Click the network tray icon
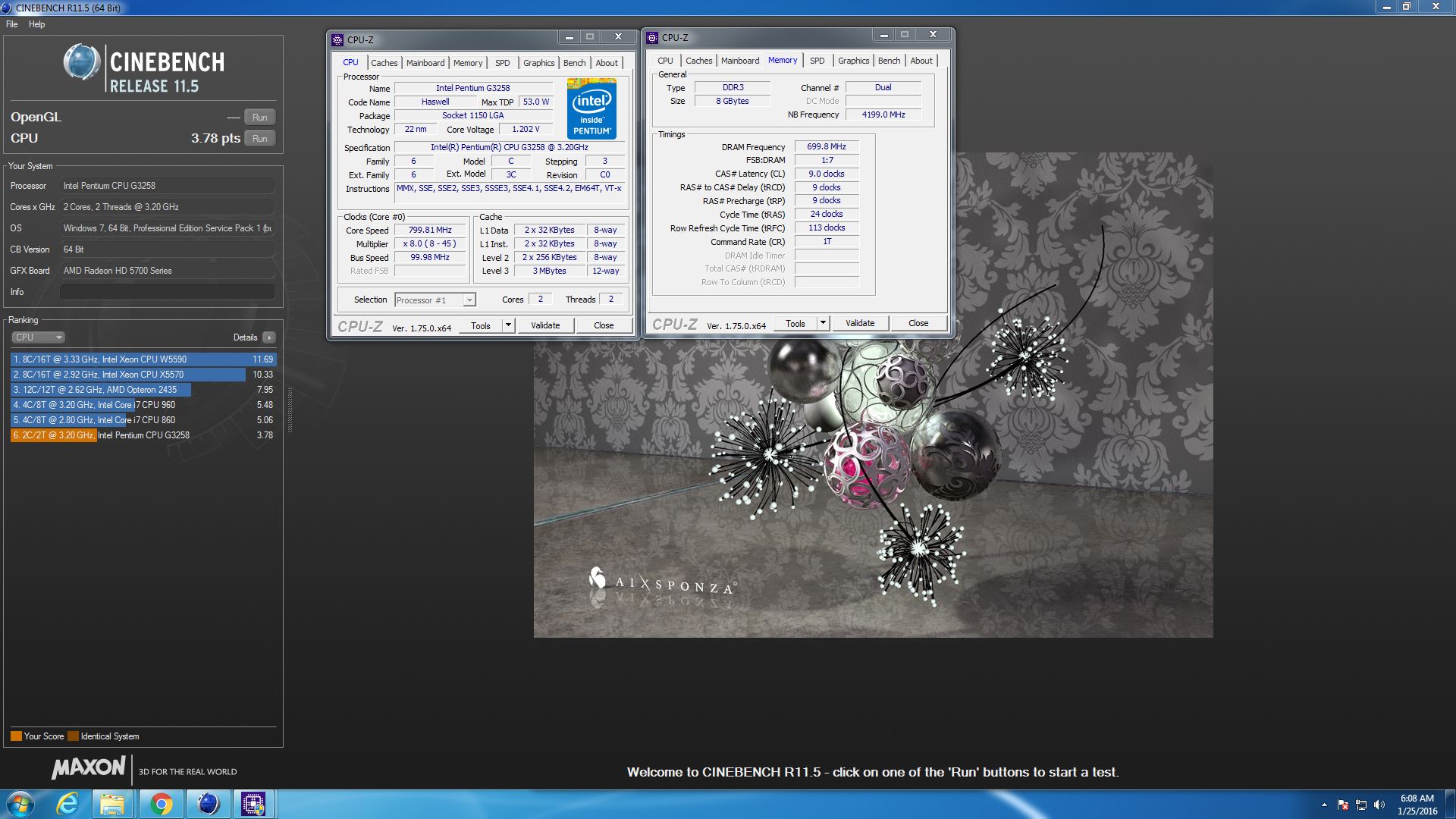Viewport: 1456px width, 819px height. (1361, 805)
